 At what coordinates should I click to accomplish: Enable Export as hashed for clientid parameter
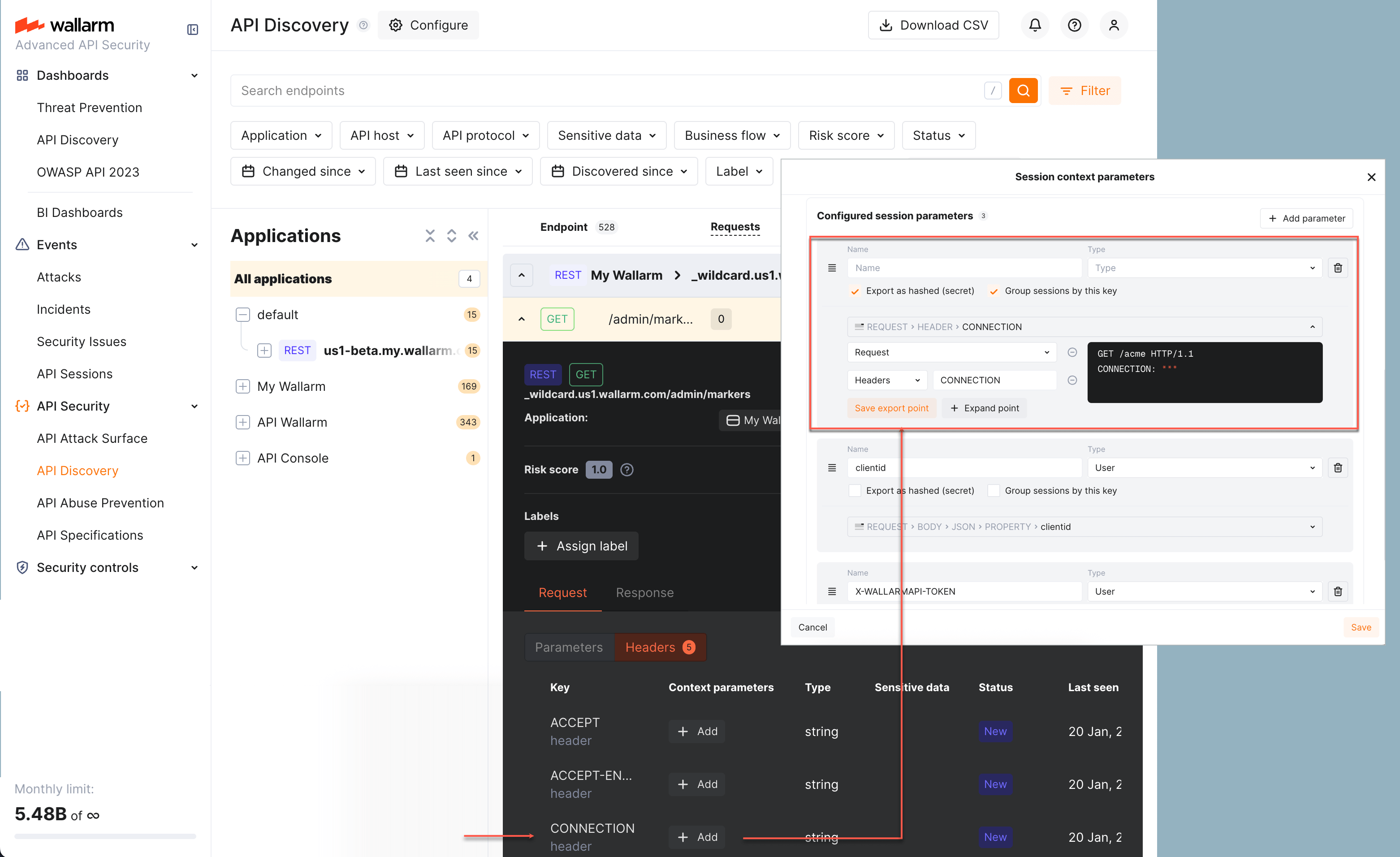(854, 490)
